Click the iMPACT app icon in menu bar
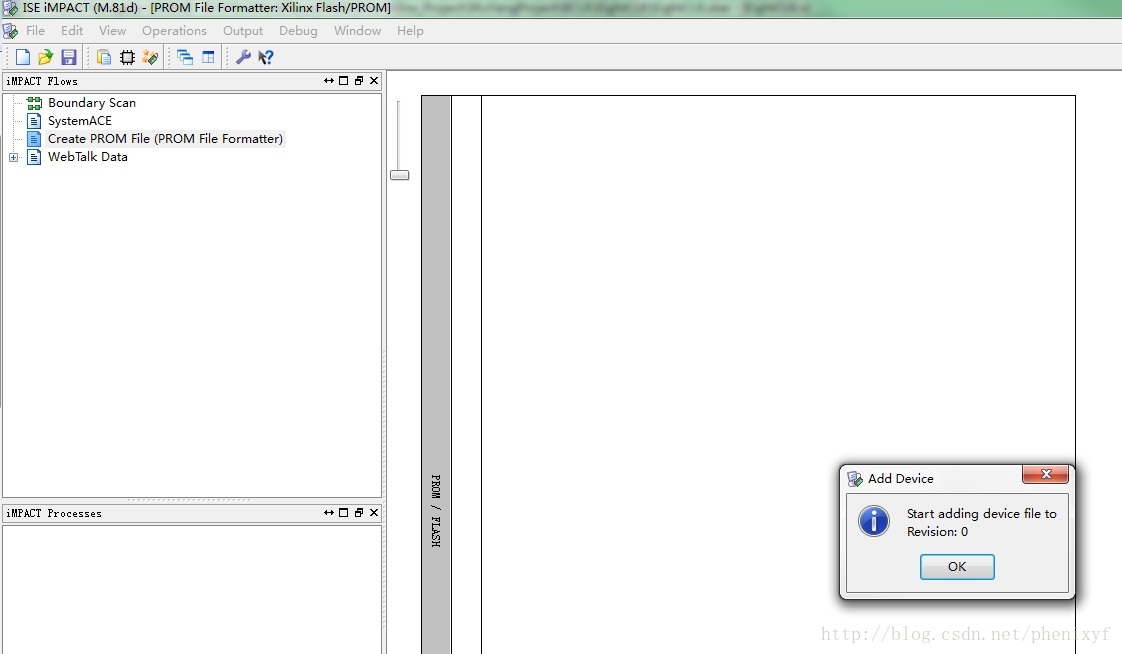Screen dimensions: 1122x654 point(10,31)
